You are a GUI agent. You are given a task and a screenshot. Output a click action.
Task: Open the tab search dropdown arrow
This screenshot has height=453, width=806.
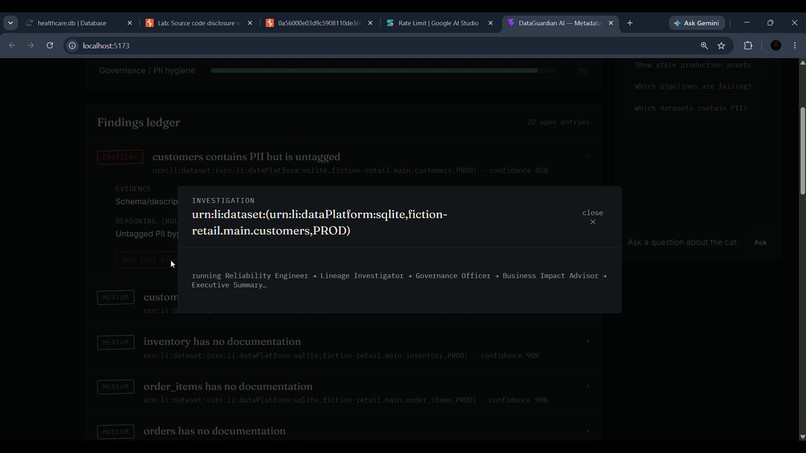(10, 23)
